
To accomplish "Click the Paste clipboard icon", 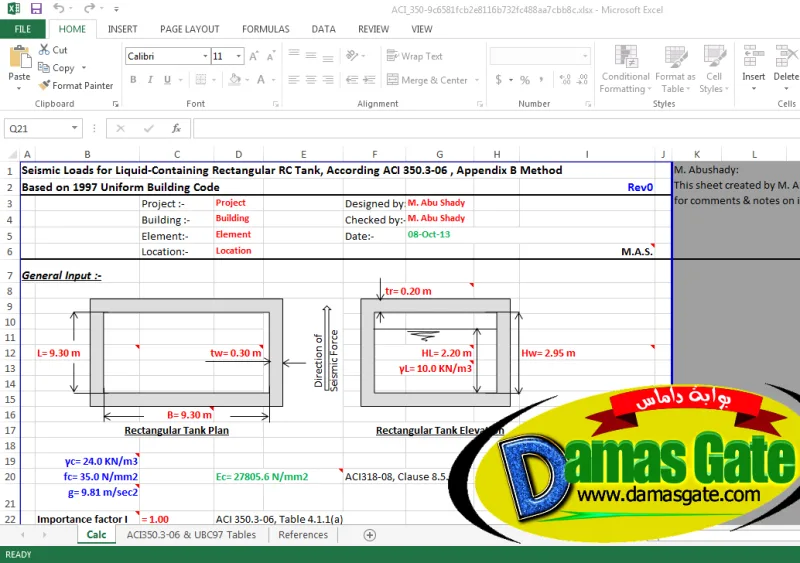I will click(20, 57).
